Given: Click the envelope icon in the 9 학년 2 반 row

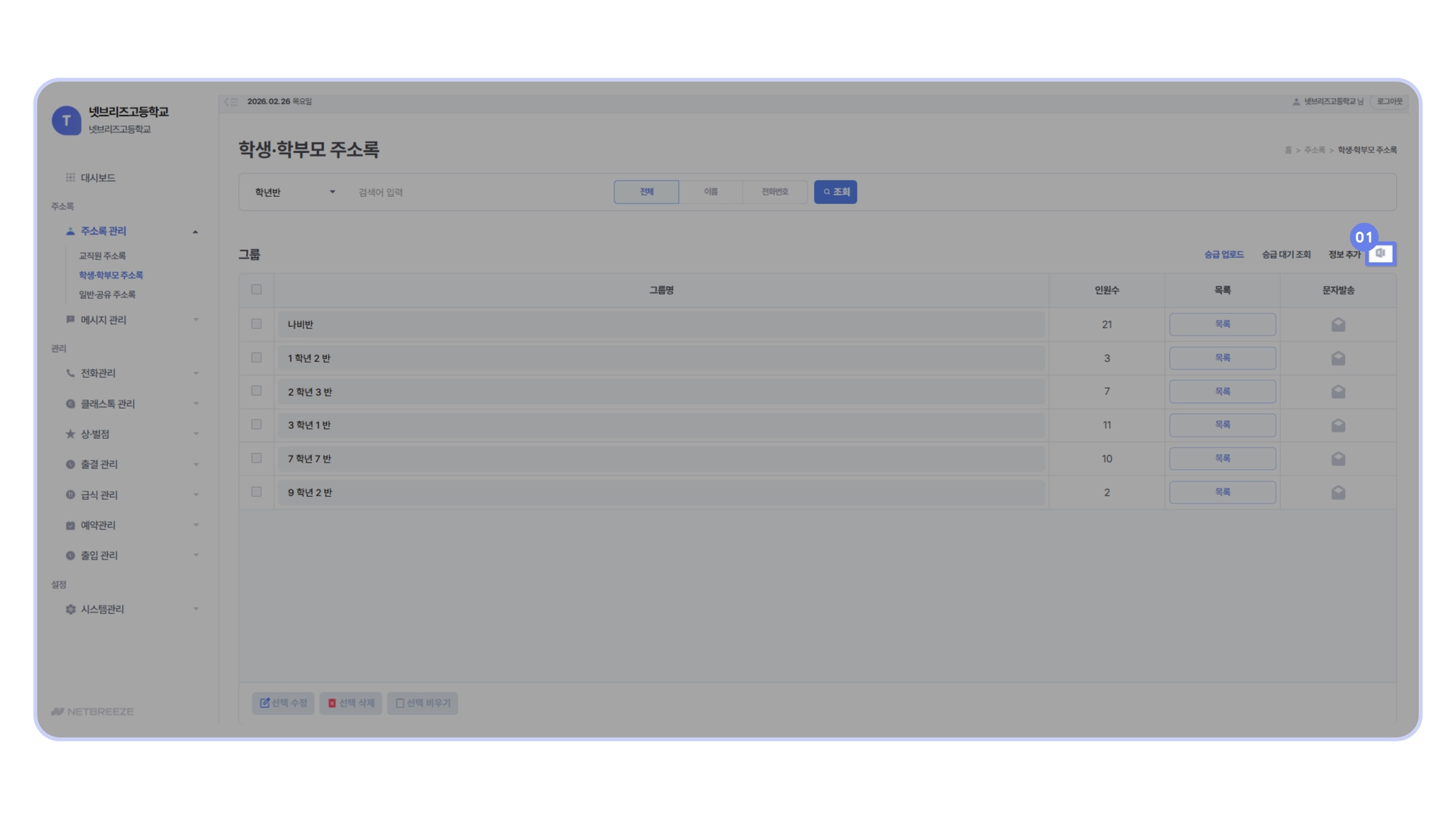Looking at the screenshot, I should coord(1338,493).
